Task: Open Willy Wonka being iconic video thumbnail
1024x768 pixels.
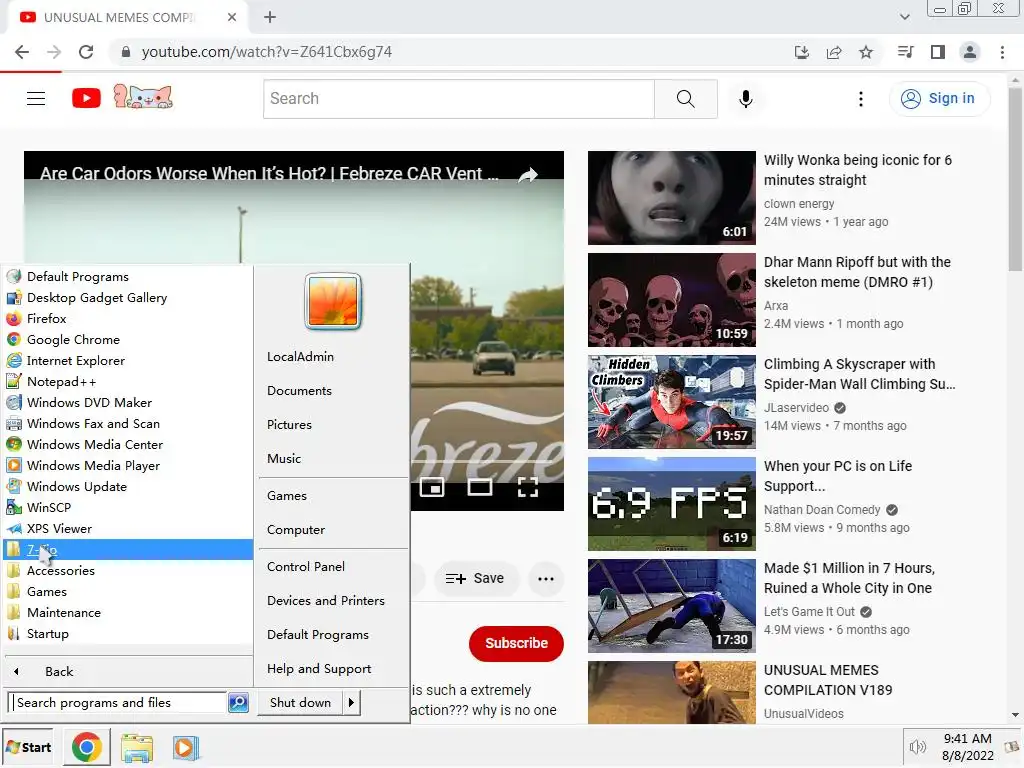Action: 671,198
